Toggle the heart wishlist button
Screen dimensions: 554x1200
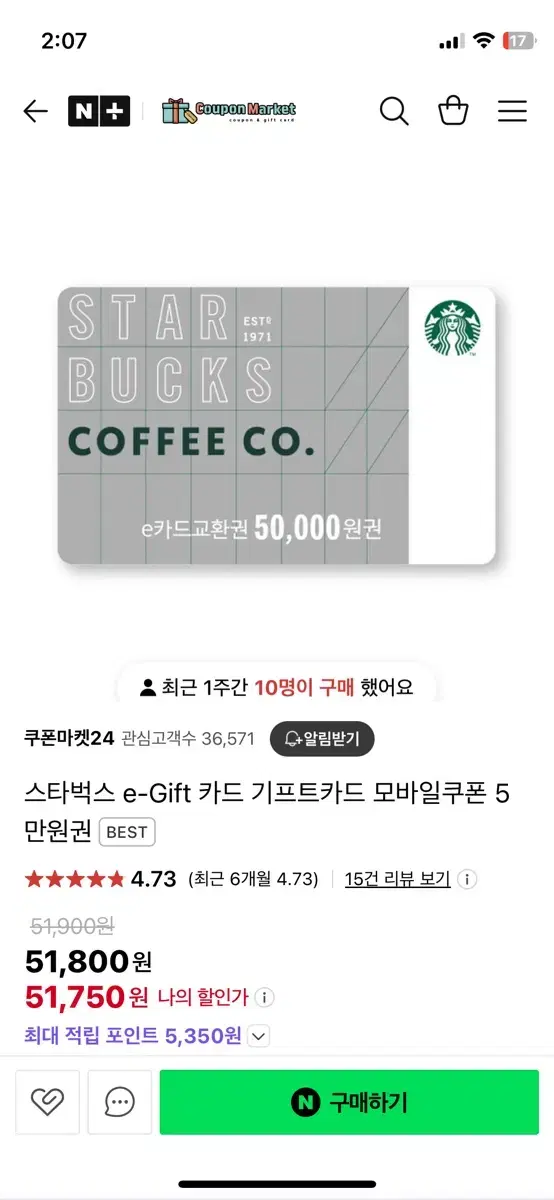[47, 1102]
